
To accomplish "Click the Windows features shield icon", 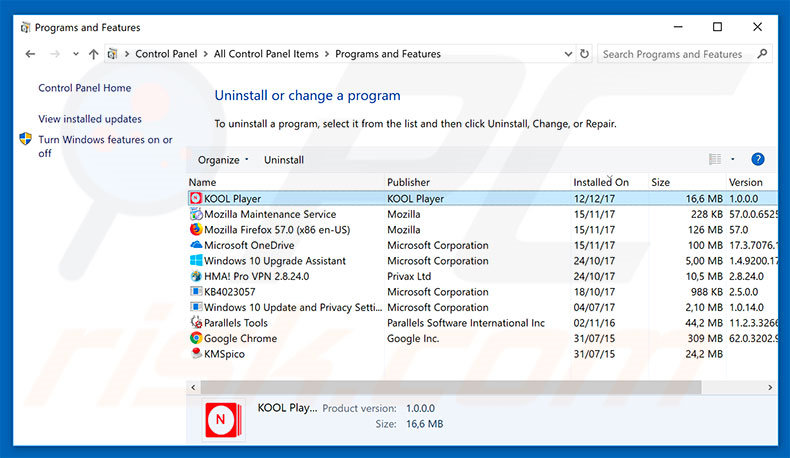I will pos(26,139).
